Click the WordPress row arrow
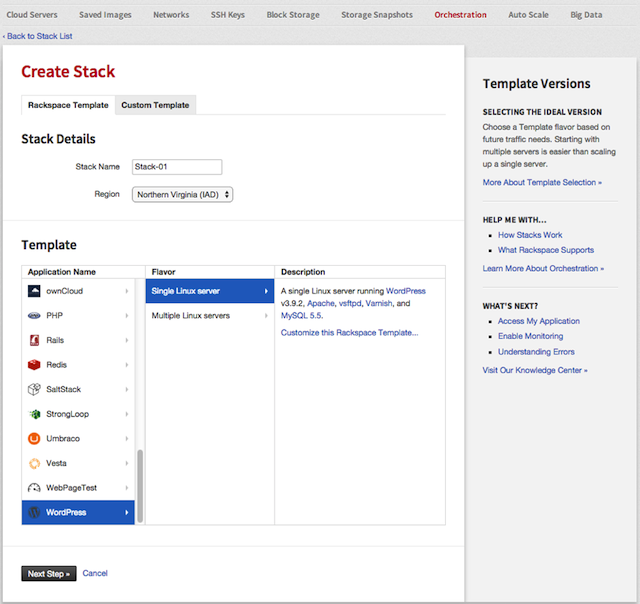 point(127,512)
